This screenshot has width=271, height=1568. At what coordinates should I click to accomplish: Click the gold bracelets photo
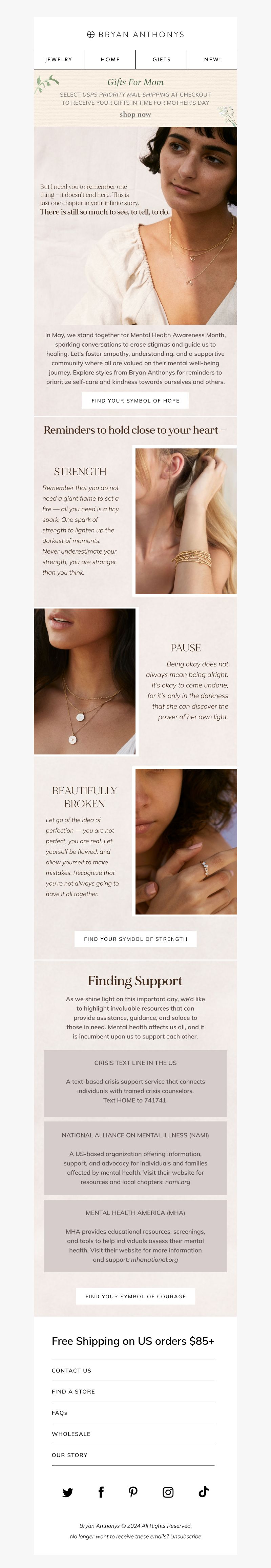[186, 521]
